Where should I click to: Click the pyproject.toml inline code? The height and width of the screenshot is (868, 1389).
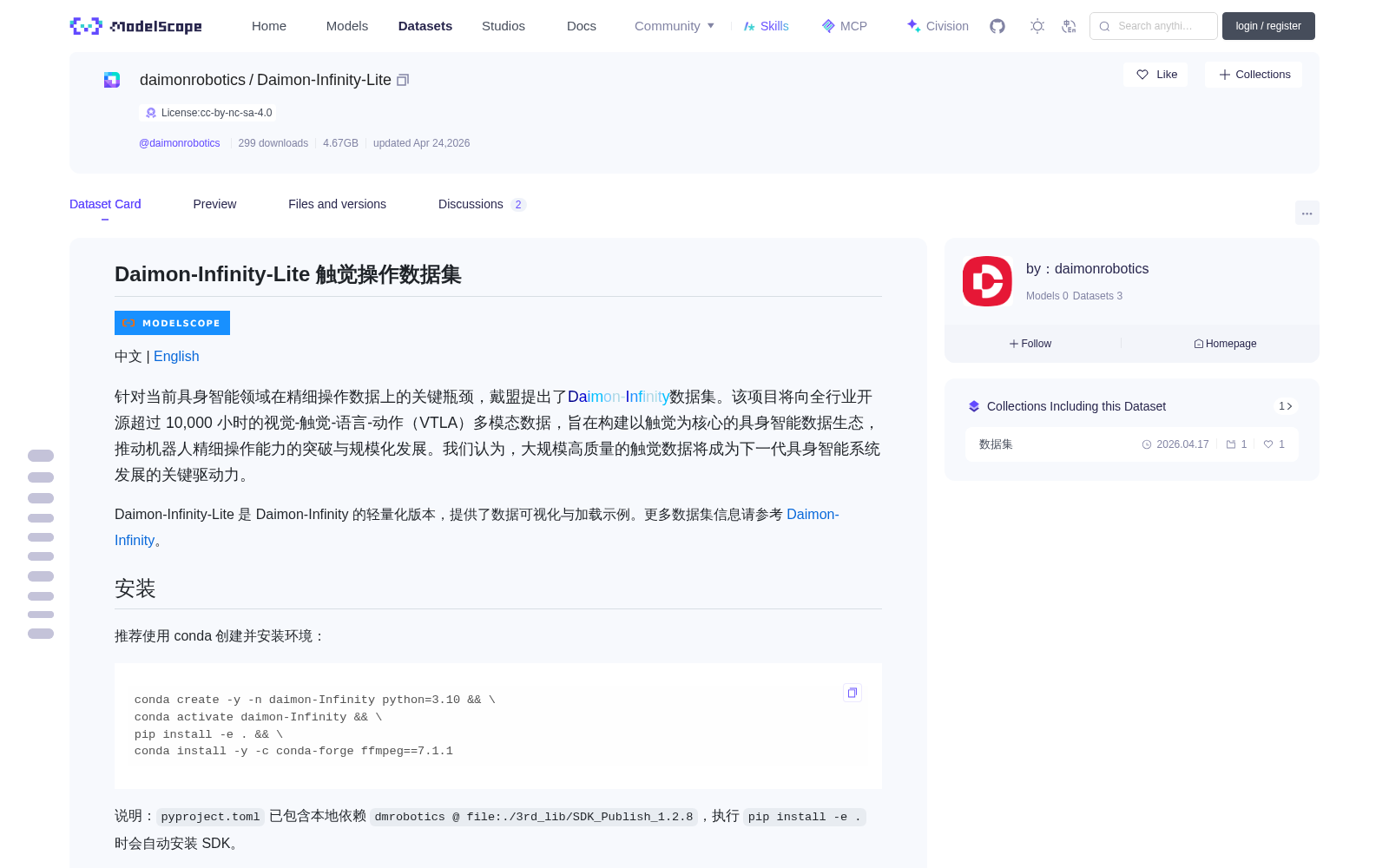pos(210,817)
